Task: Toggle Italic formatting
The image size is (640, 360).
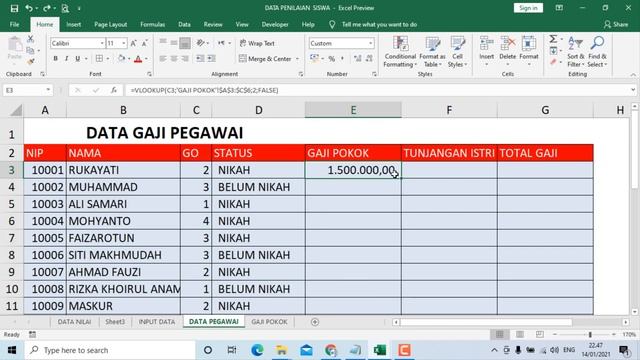Action: [x=67, y=59]
